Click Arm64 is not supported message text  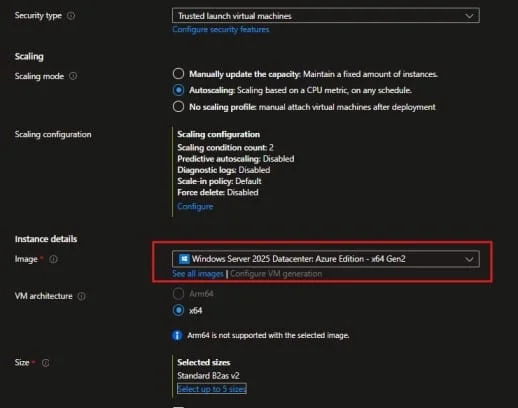click(268, 335)
